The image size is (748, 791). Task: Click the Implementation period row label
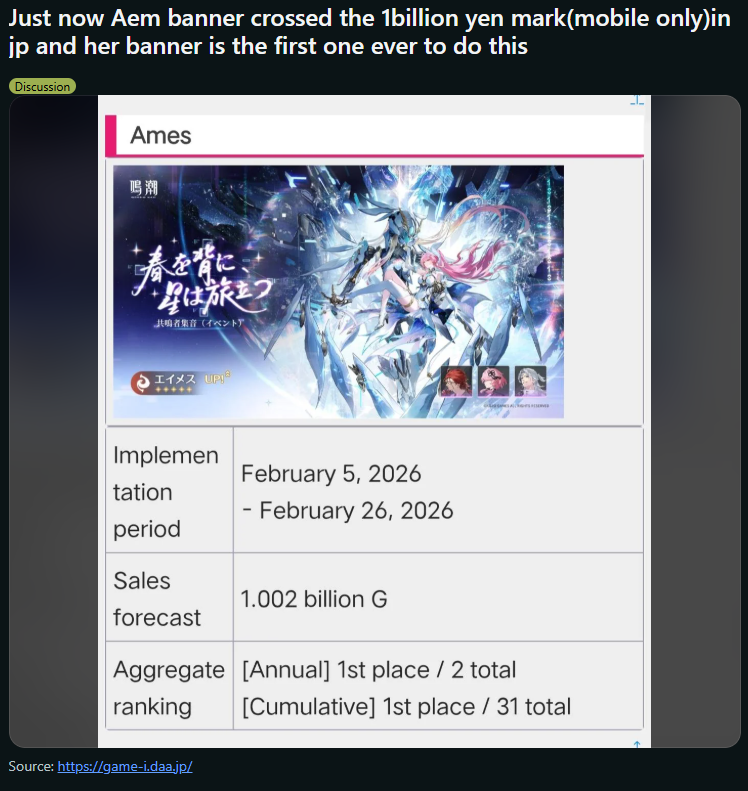pyautogui.click(x=166, y=492)
